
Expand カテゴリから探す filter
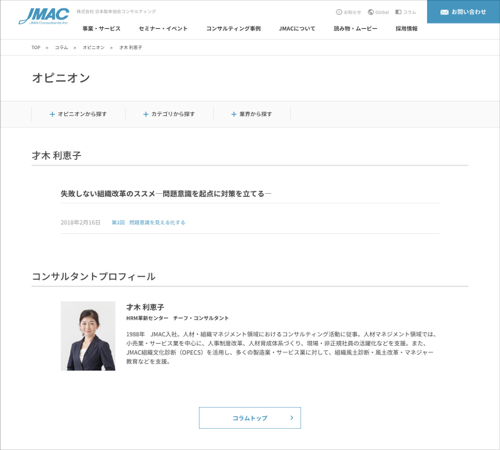(x=169, y=114)
